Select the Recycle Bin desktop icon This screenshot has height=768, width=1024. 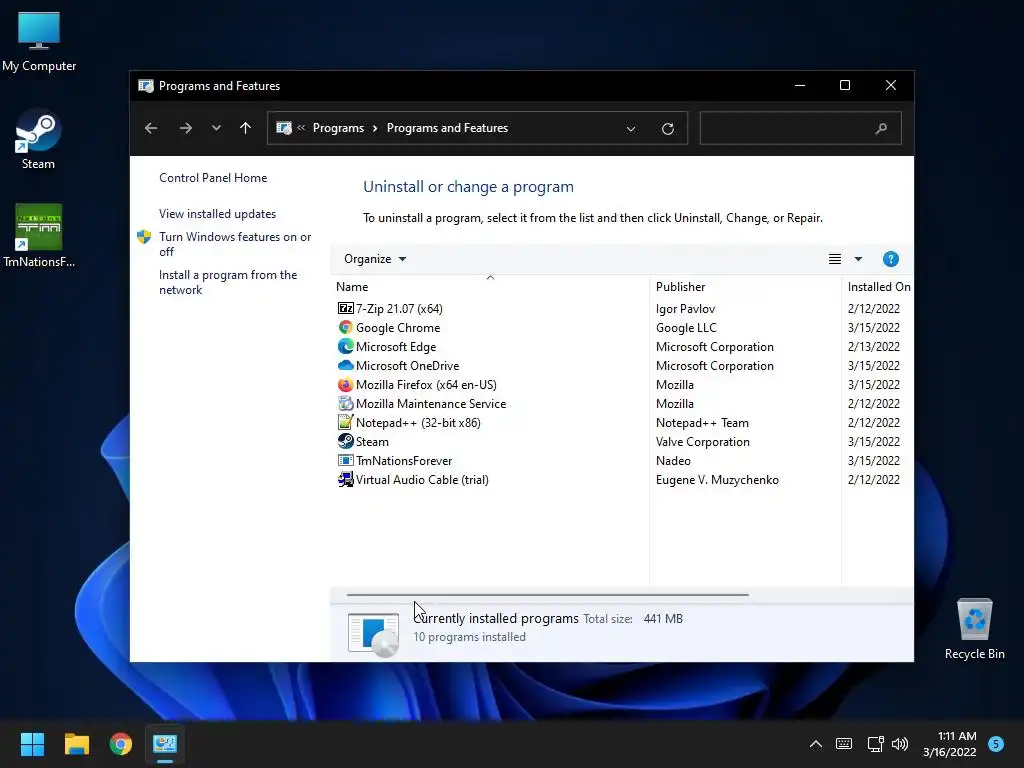pos(974,630)
